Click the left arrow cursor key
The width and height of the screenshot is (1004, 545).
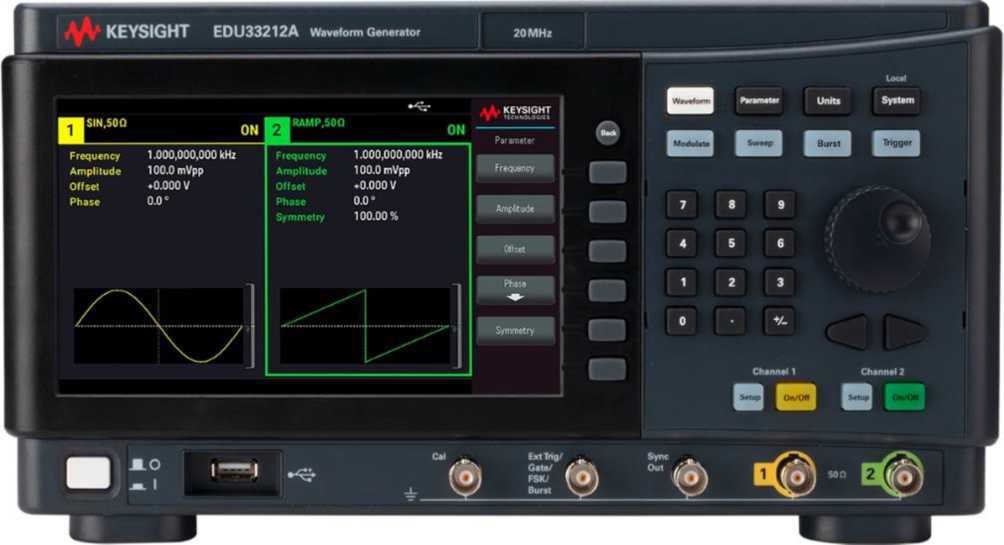[848, 332]
